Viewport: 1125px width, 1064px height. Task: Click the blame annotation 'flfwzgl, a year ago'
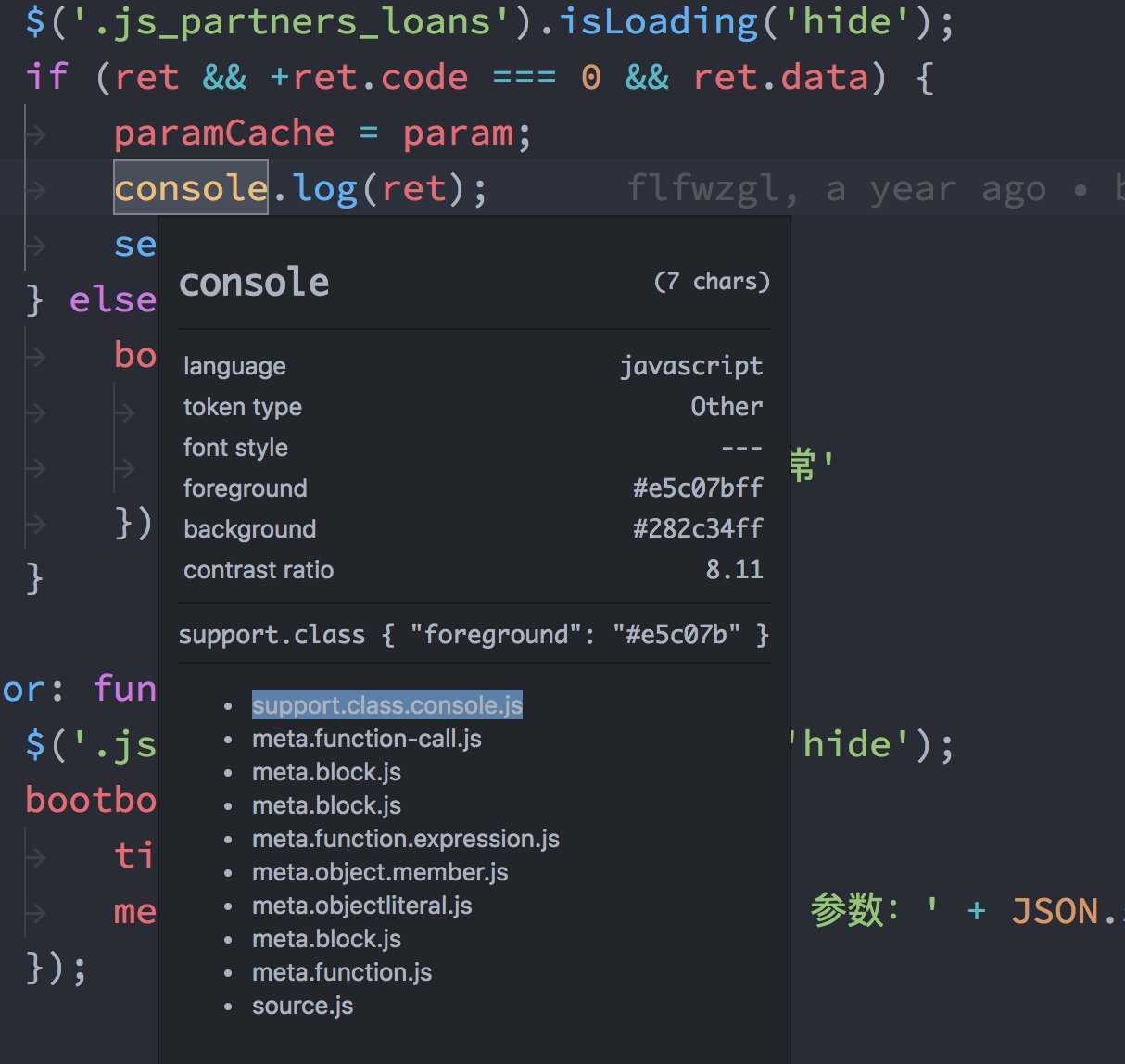coord(825,188)
